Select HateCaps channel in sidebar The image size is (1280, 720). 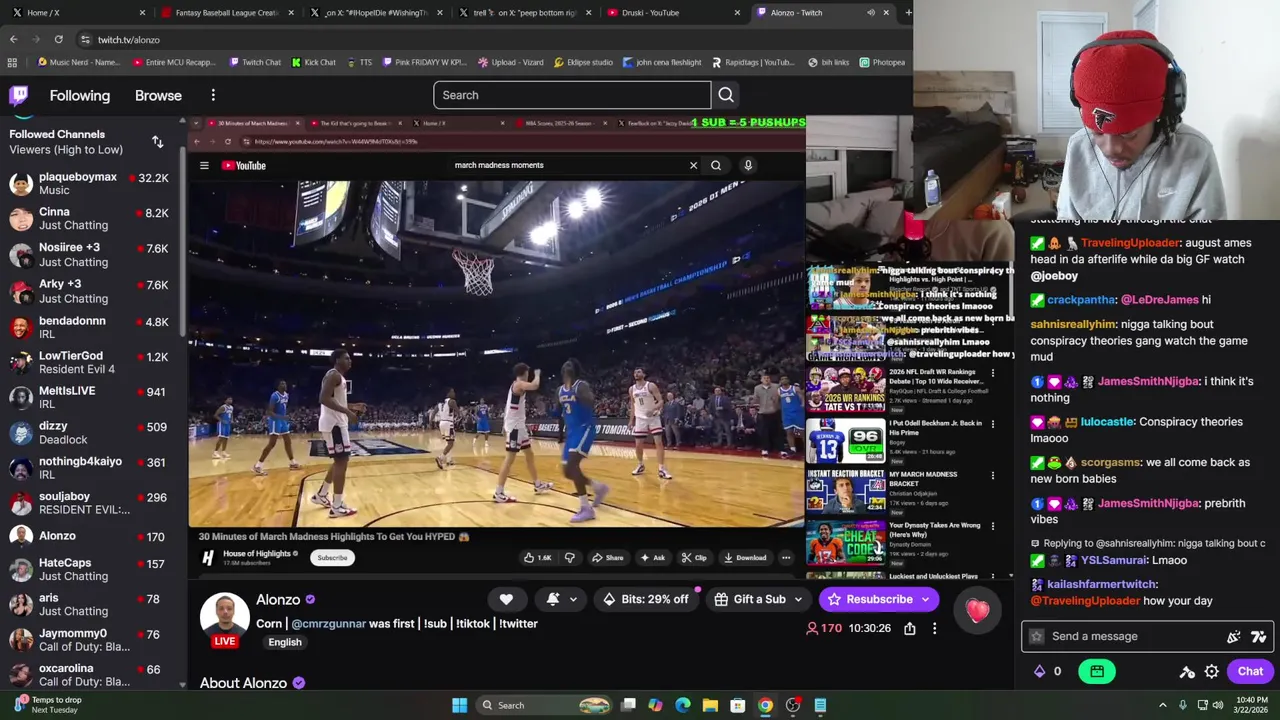click(92, 569)
